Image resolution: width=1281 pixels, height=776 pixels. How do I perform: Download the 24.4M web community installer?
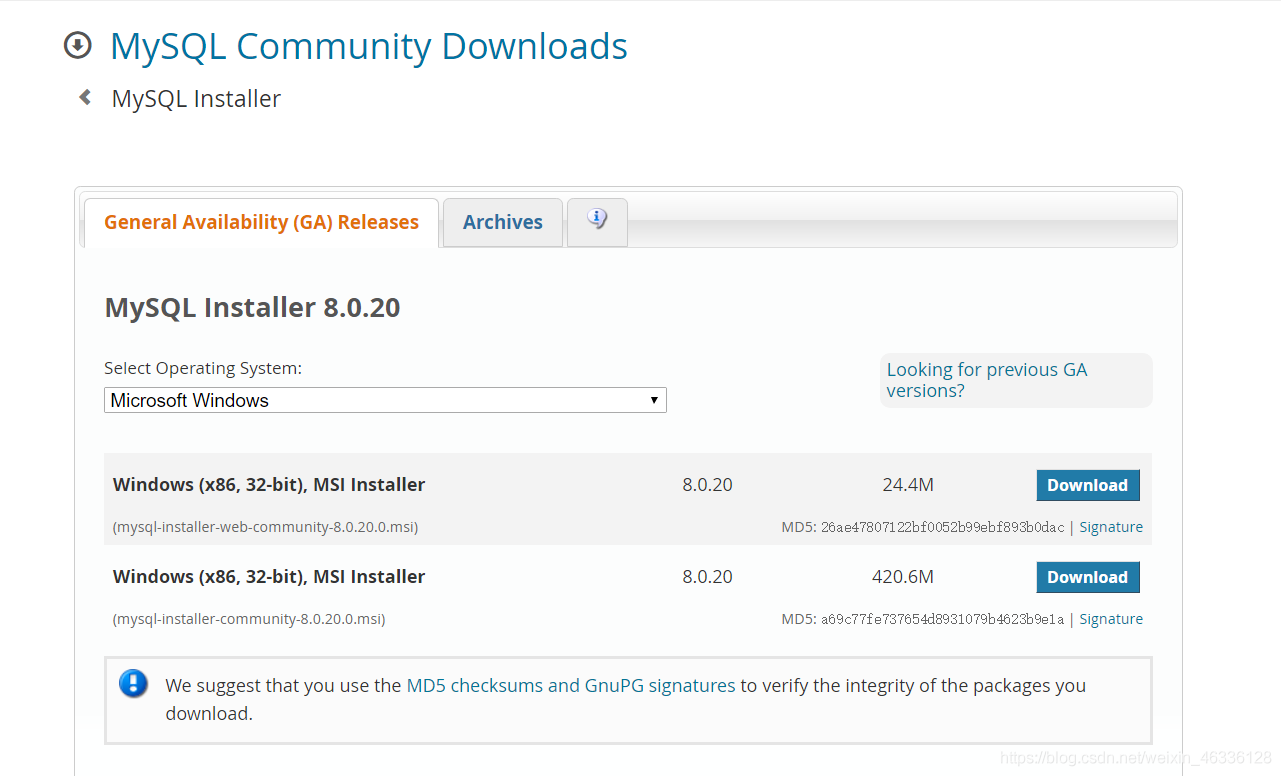pyautogui.click(x=1088, y=485)
